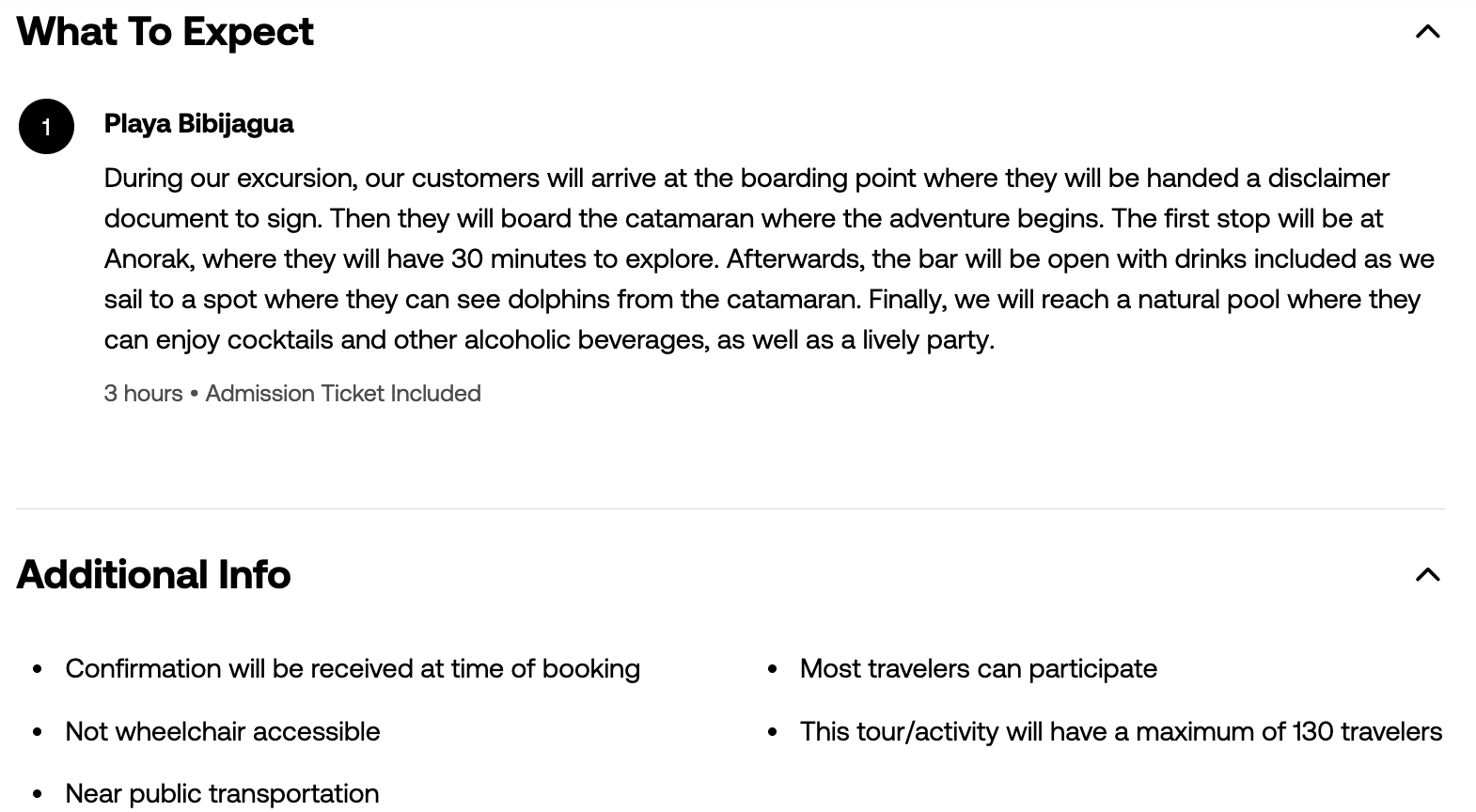Click Most travelers can participate item

click(x=979, y=668)
